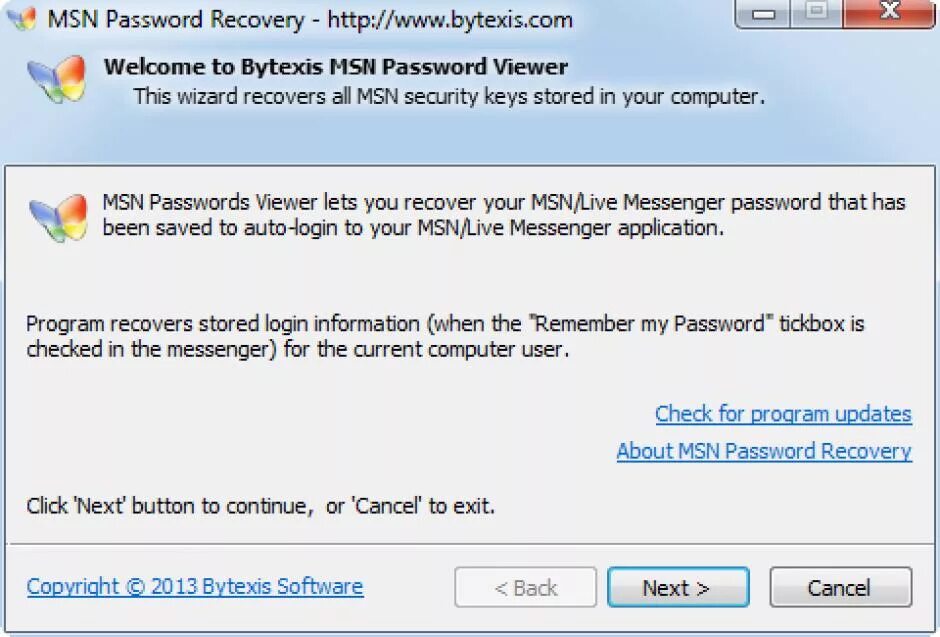Click the greyed-out maximize window icon

[x=815, y=14]
